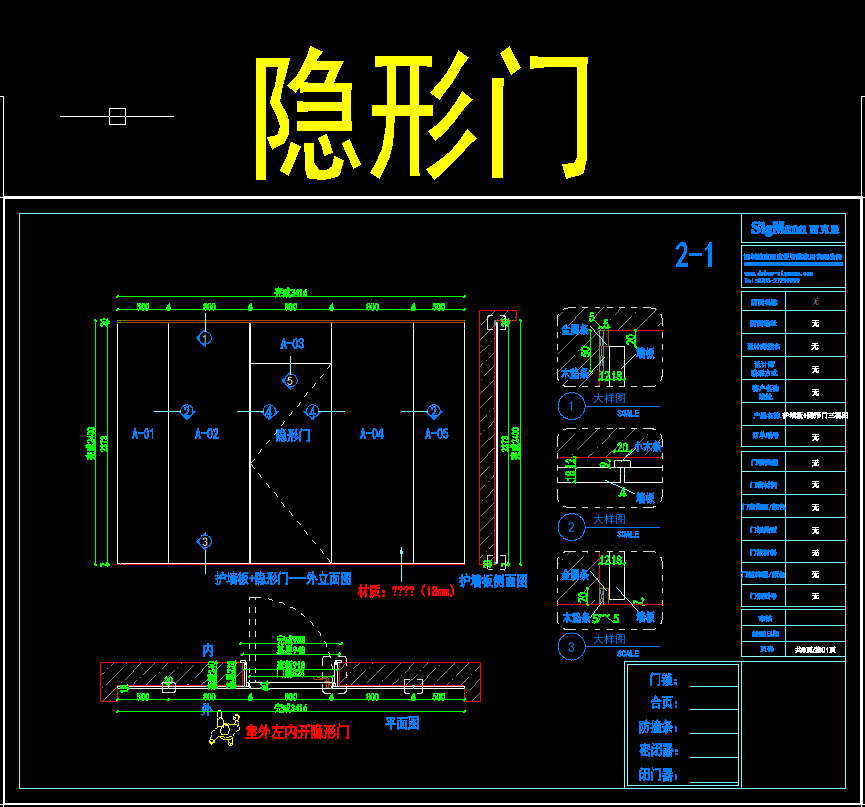Click the 门缝: field label
Viewport: 865px width, 807px height.
tap(663, 680)
